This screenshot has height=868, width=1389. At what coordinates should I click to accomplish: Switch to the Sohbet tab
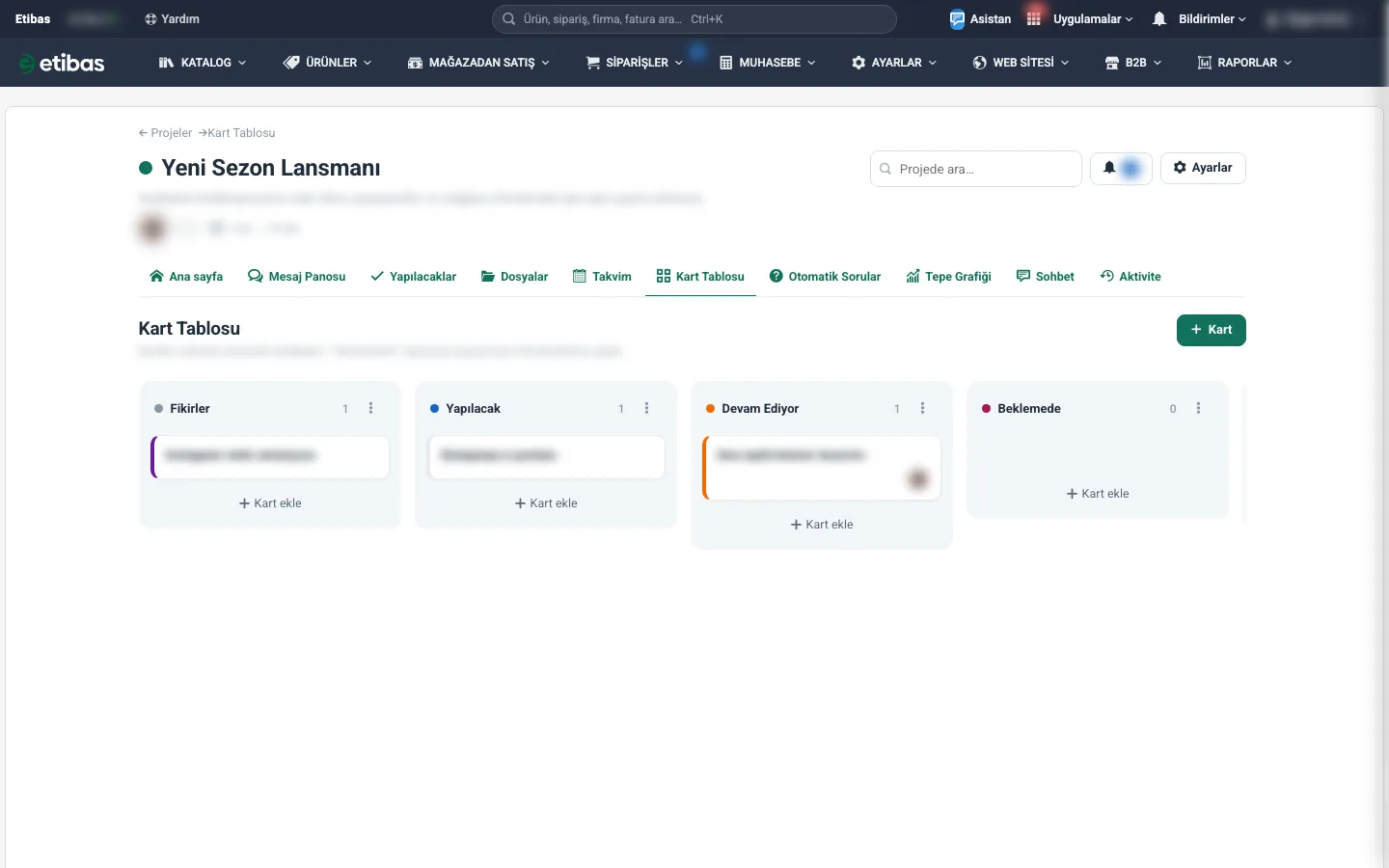pyautogui.click(x=1046, y=277)
